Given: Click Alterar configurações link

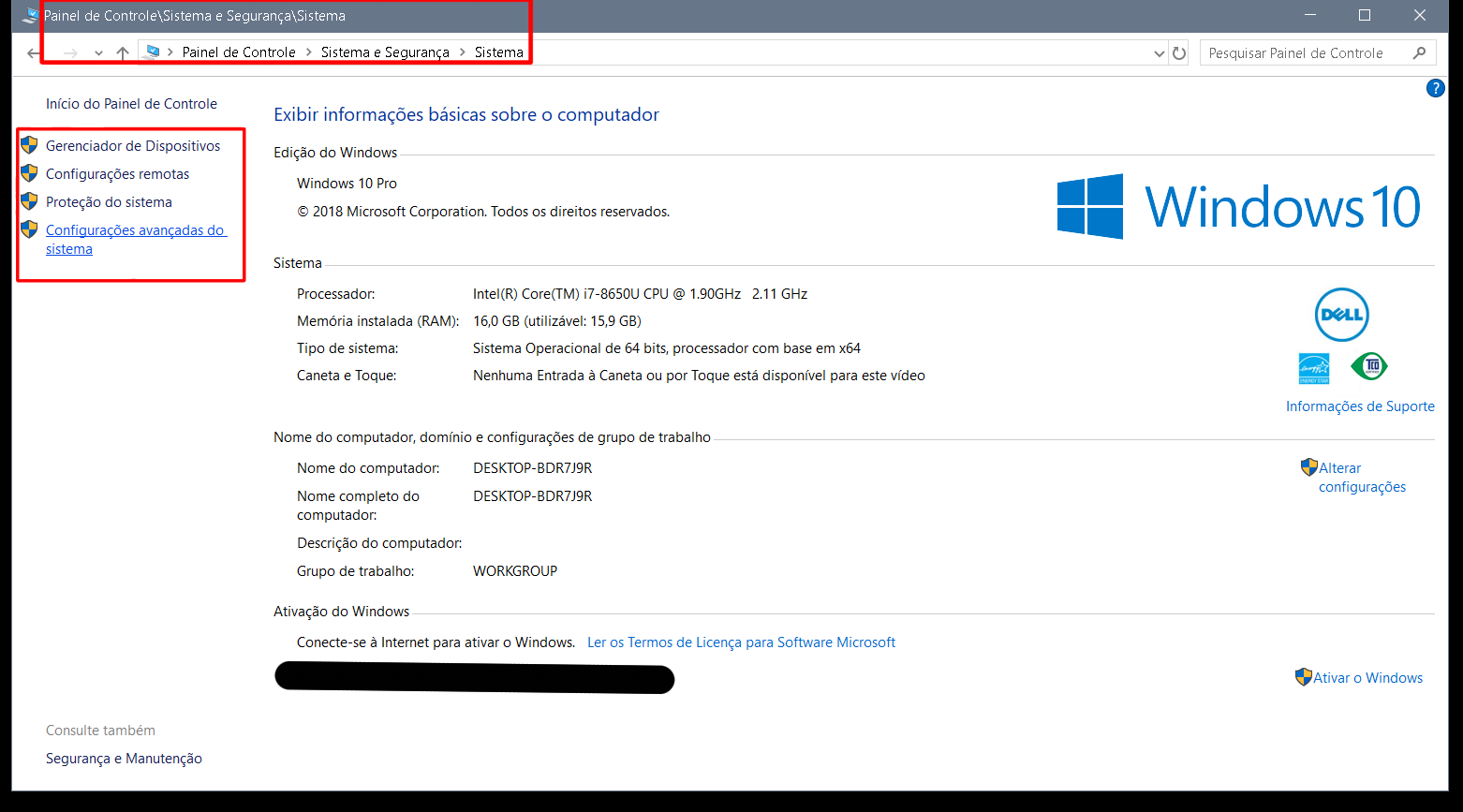Looking at the screenshot, I should [1362, 478].
